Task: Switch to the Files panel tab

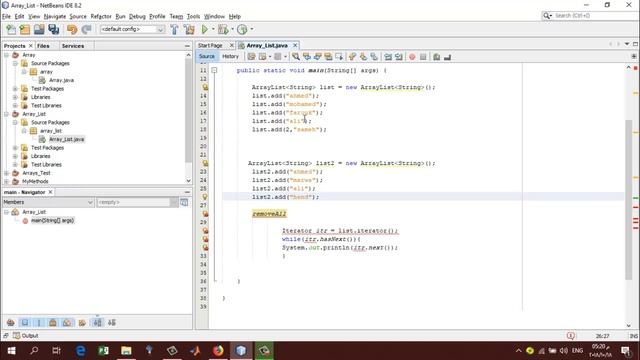Action: 43,46
